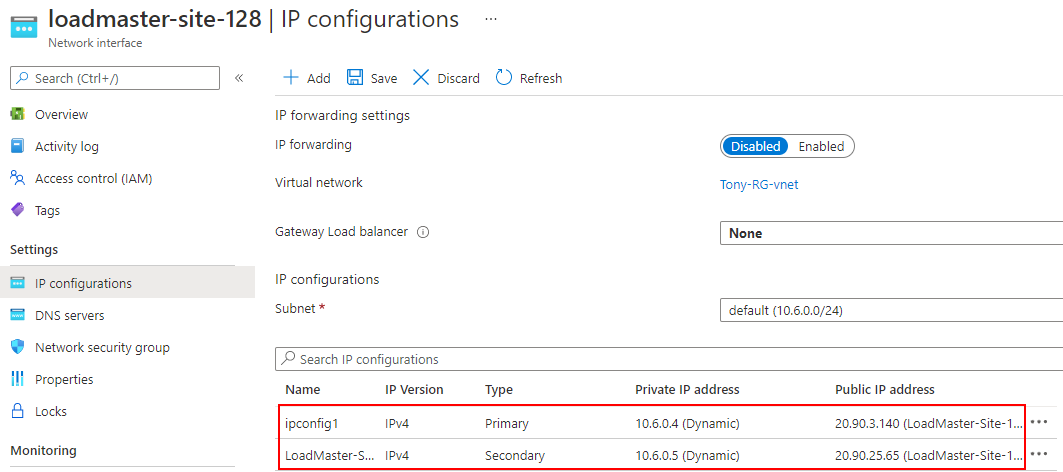This screenshot has width=1063, height=472.
Task: Click the Access control people icon
Action: pyautogui.click(x=18, y=178)
